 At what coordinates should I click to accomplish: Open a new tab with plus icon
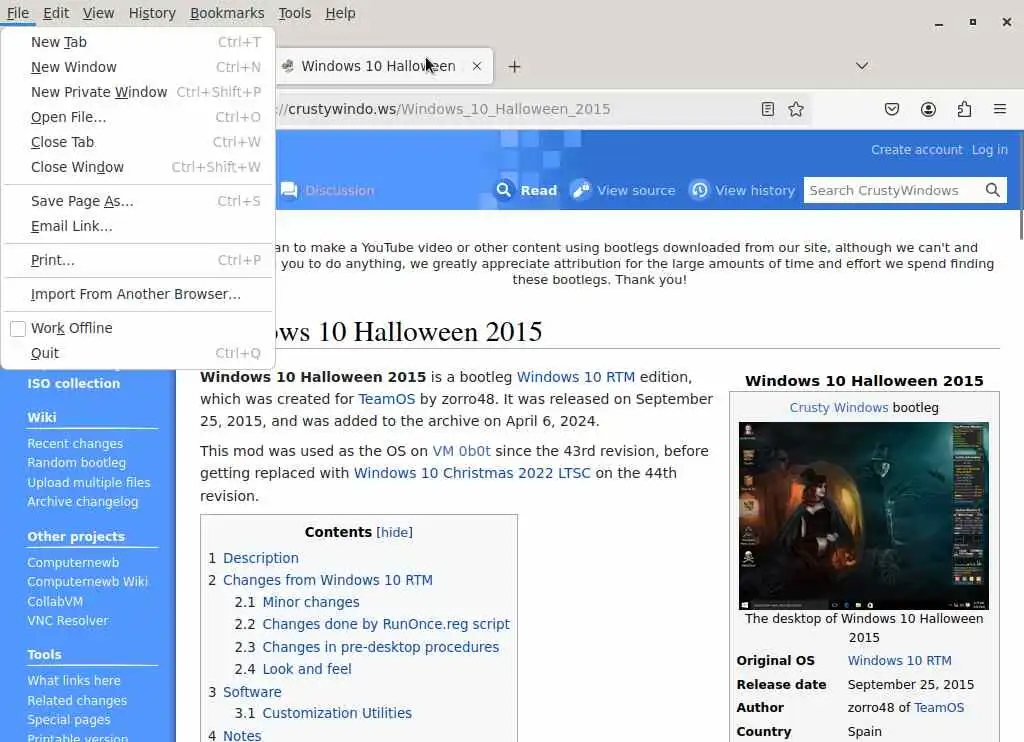pyautogui.click(x=515, y=67)
